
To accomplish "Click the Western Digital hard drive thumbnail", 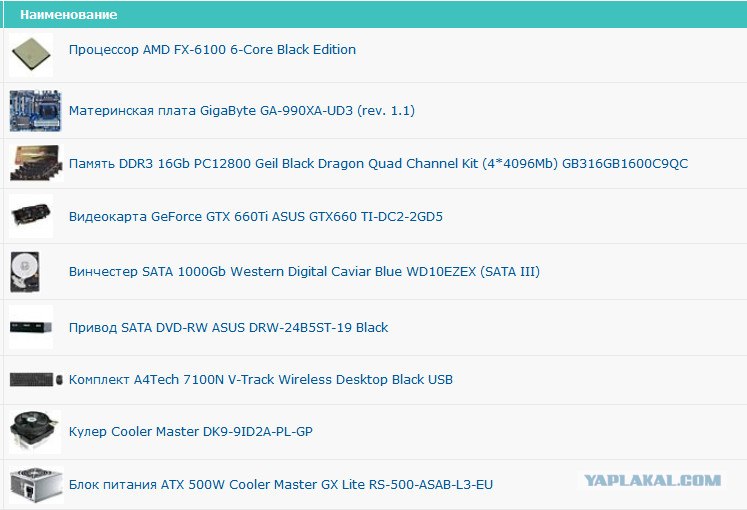I will pos(24,271).
